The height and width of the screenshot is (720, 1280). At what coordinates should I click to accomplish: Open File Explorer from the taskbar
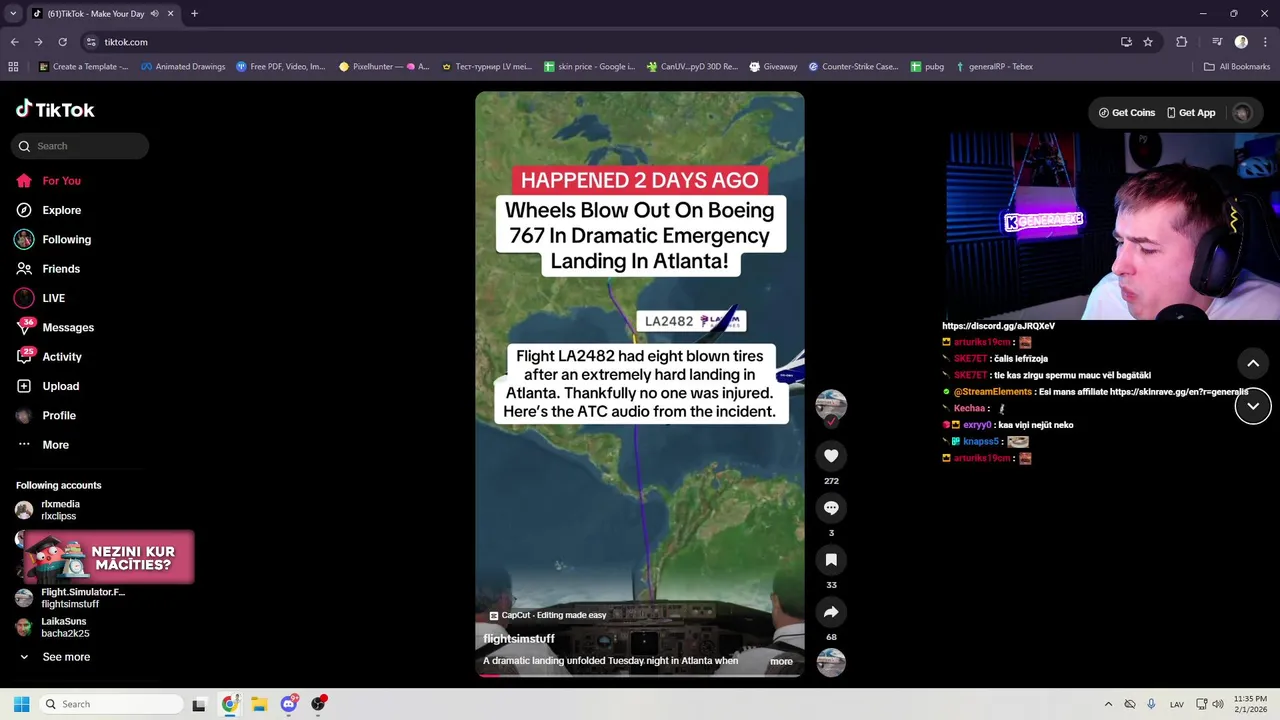pyautogui.click(x=259, y=704)
